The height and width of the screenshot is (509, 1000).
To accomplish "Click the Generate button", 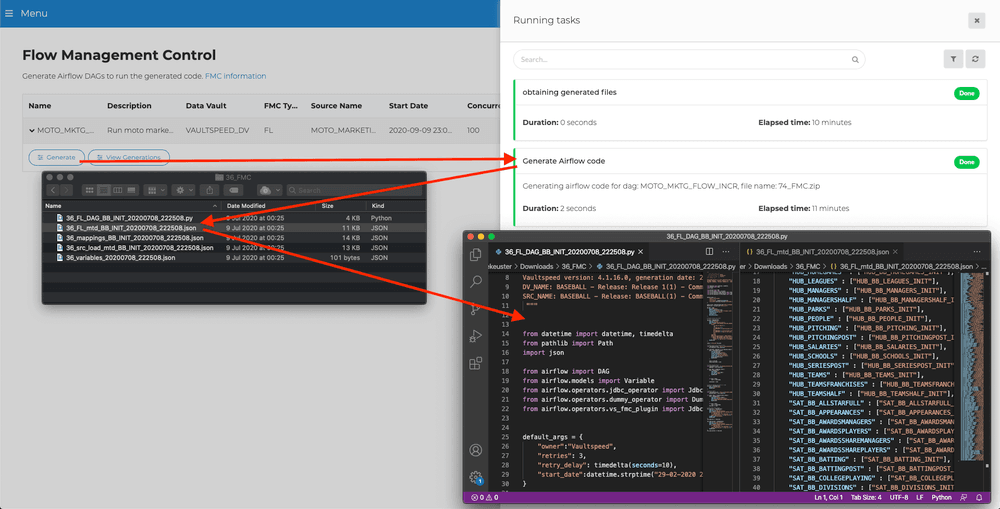I will (x=56, y=157).
